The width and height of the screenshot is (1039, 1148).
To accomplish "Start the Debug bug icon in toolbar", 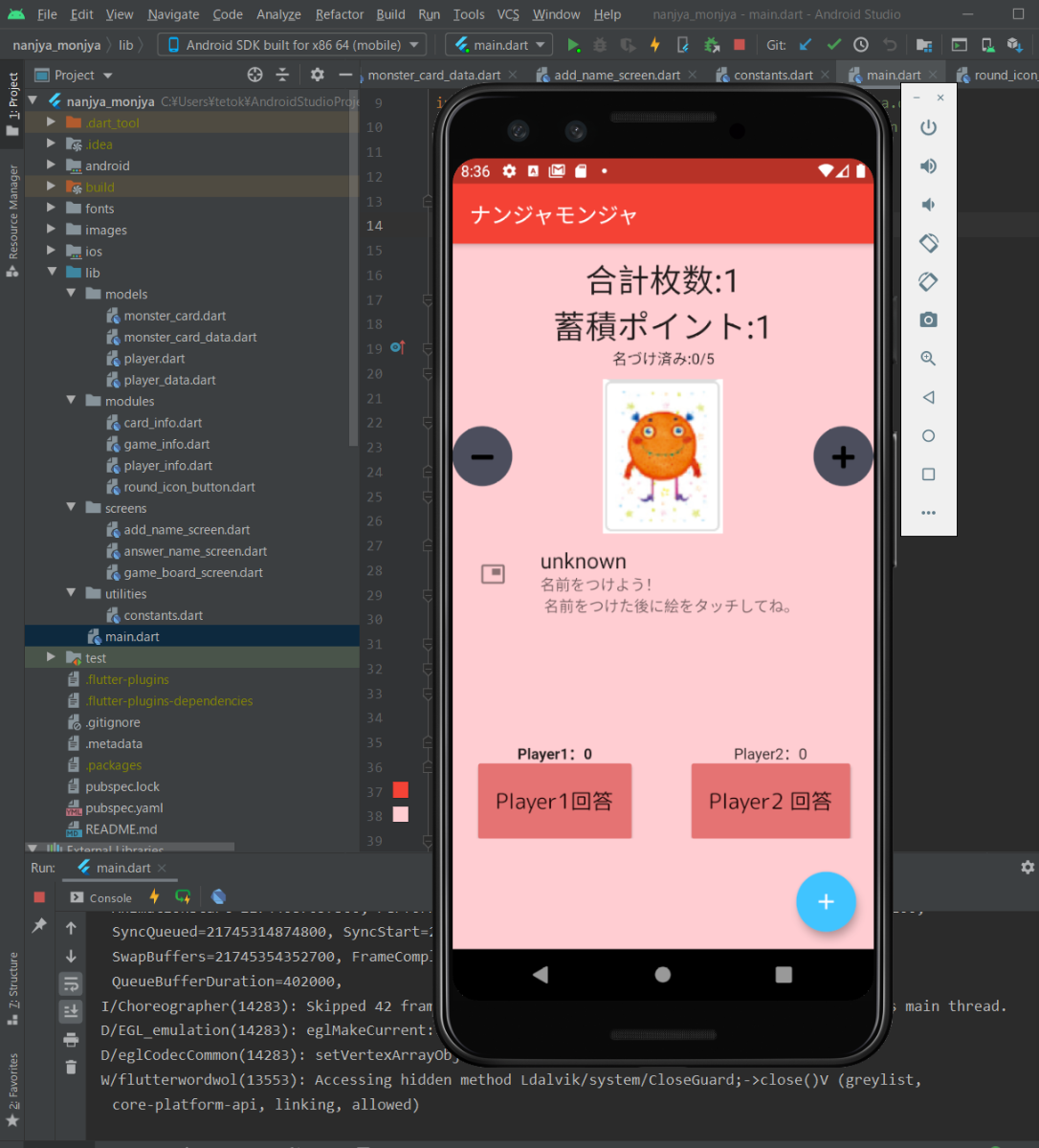I will (x=600, y=45).
